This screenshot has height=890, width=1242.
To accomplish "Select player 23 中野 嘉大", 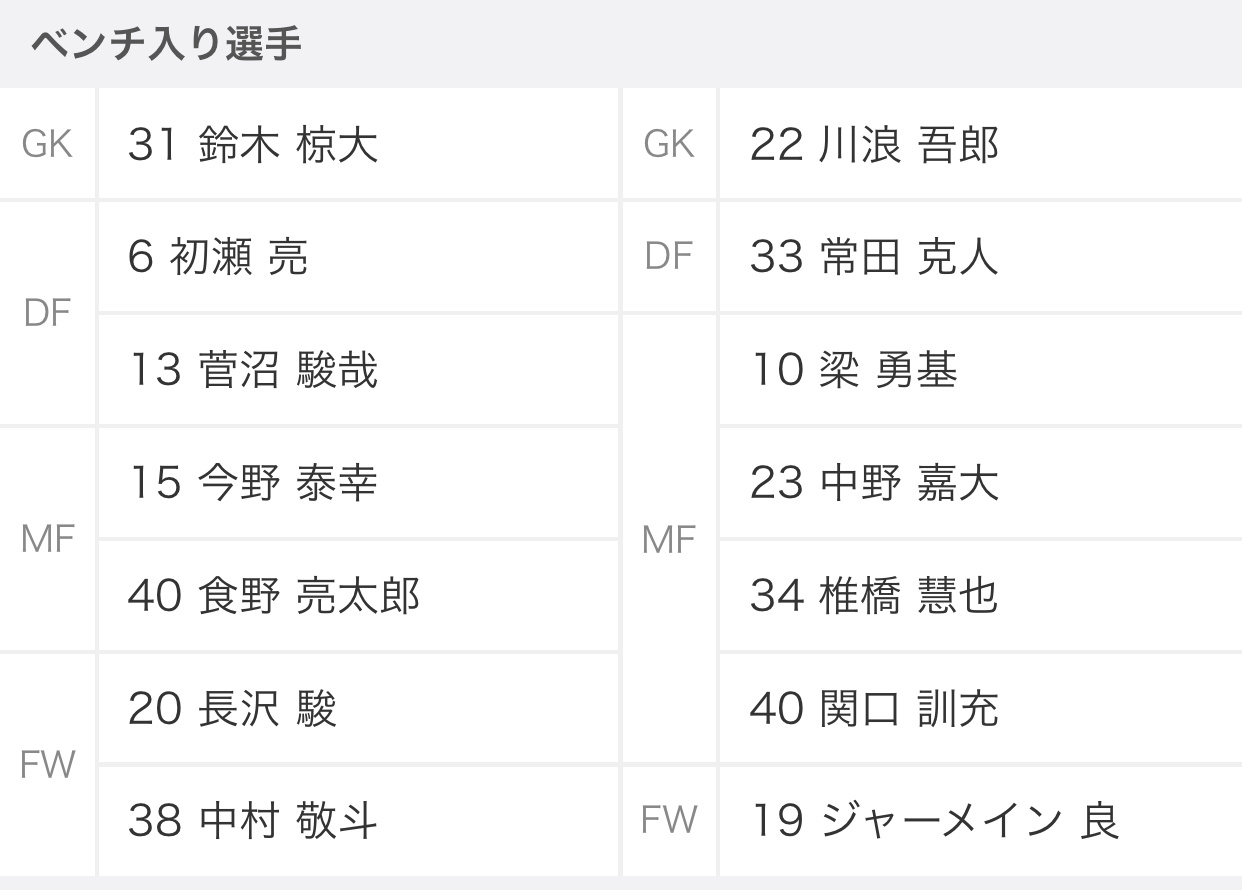I will tap(874, 484).
